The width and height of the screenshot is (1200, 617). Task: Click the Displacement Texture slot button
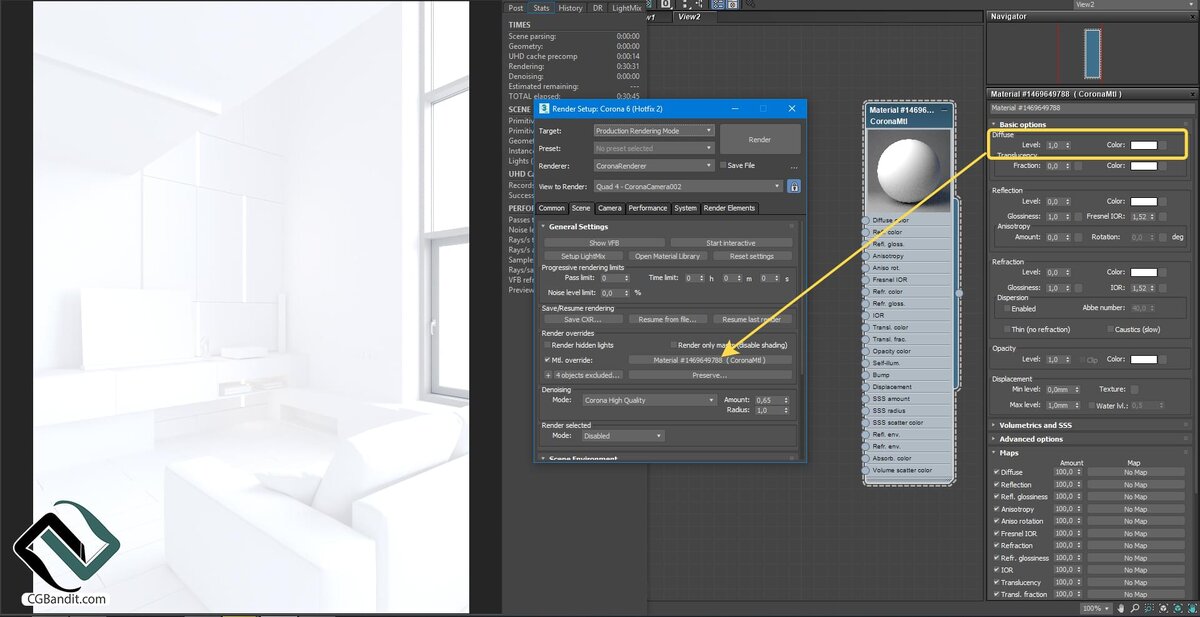(x=1134, y=389)
